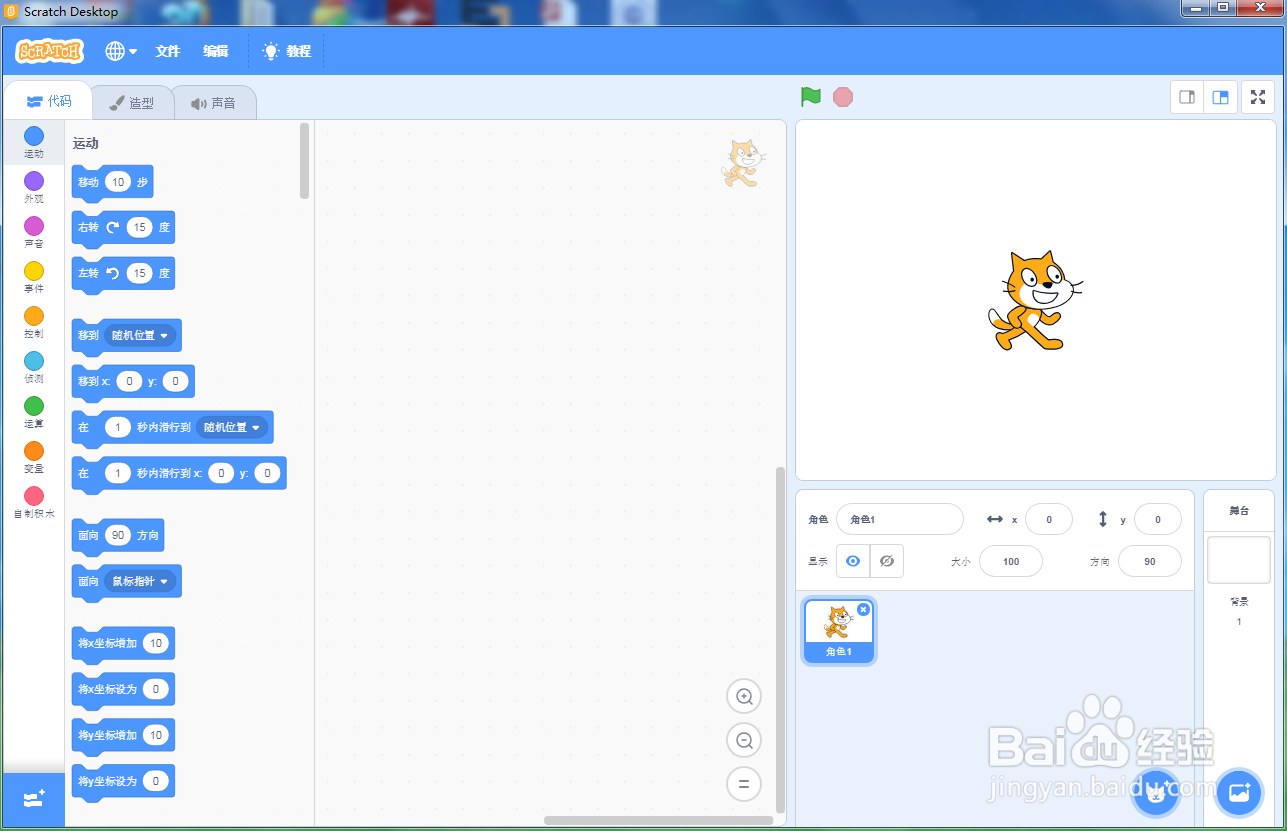Click the choose a backdrop button

[1239, 794]
